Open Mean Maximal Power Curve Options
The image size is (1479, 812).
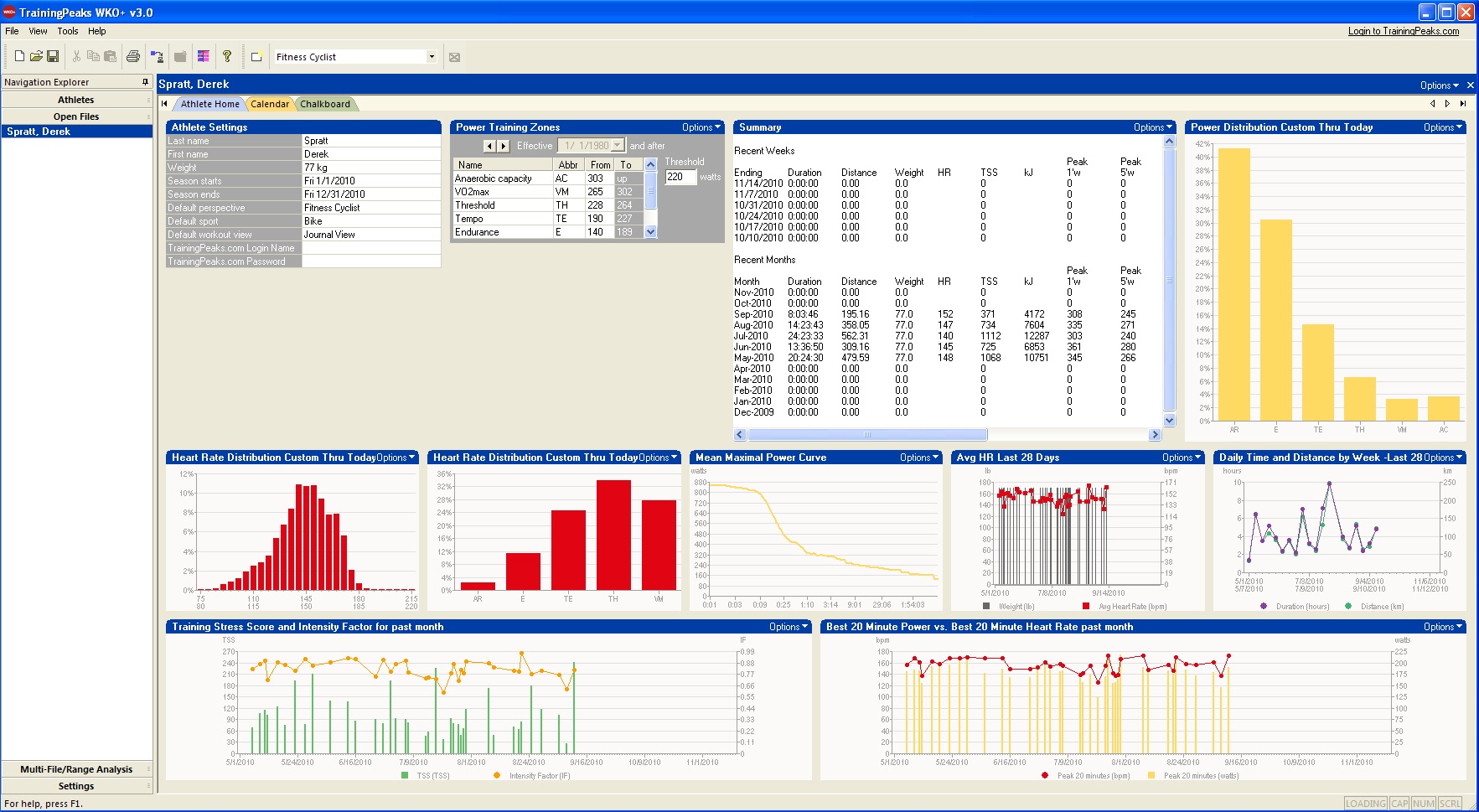(x=919, y=458)
